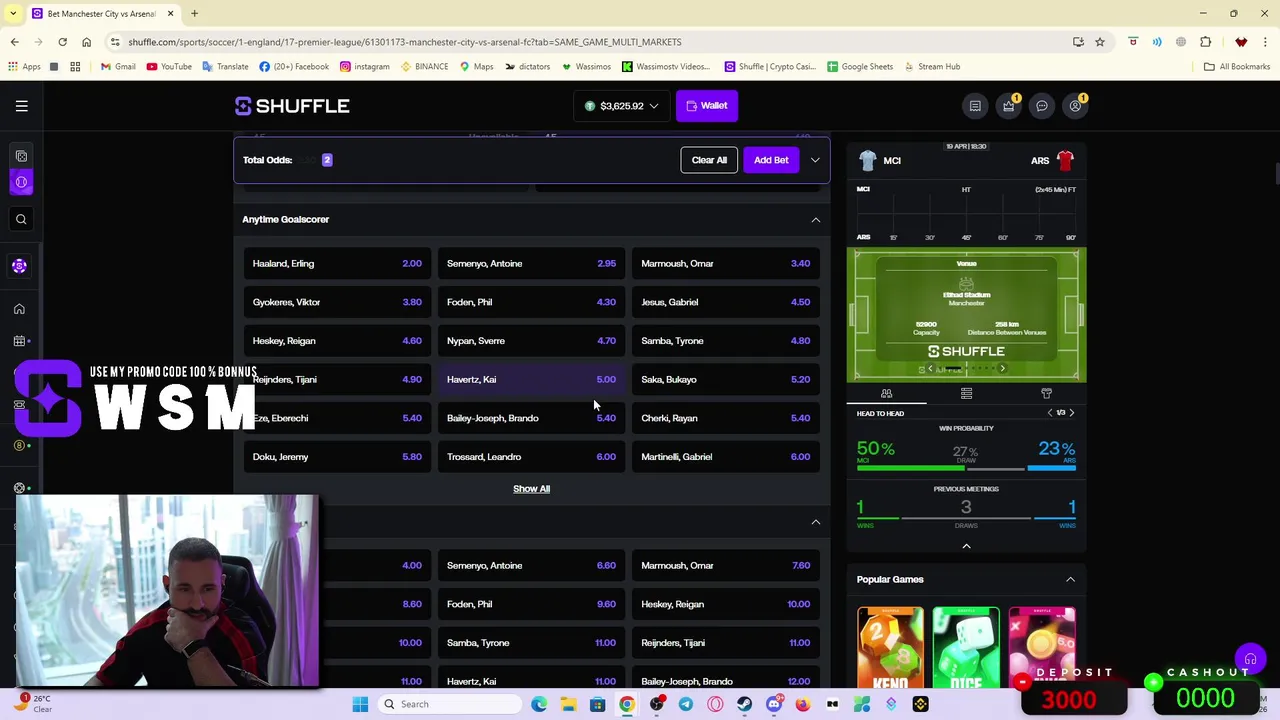Image resolution: width=1280 pixels, height=720 pixels.
Task: Go to next head-to-head stats page
Action: (x=1072, y=413)
